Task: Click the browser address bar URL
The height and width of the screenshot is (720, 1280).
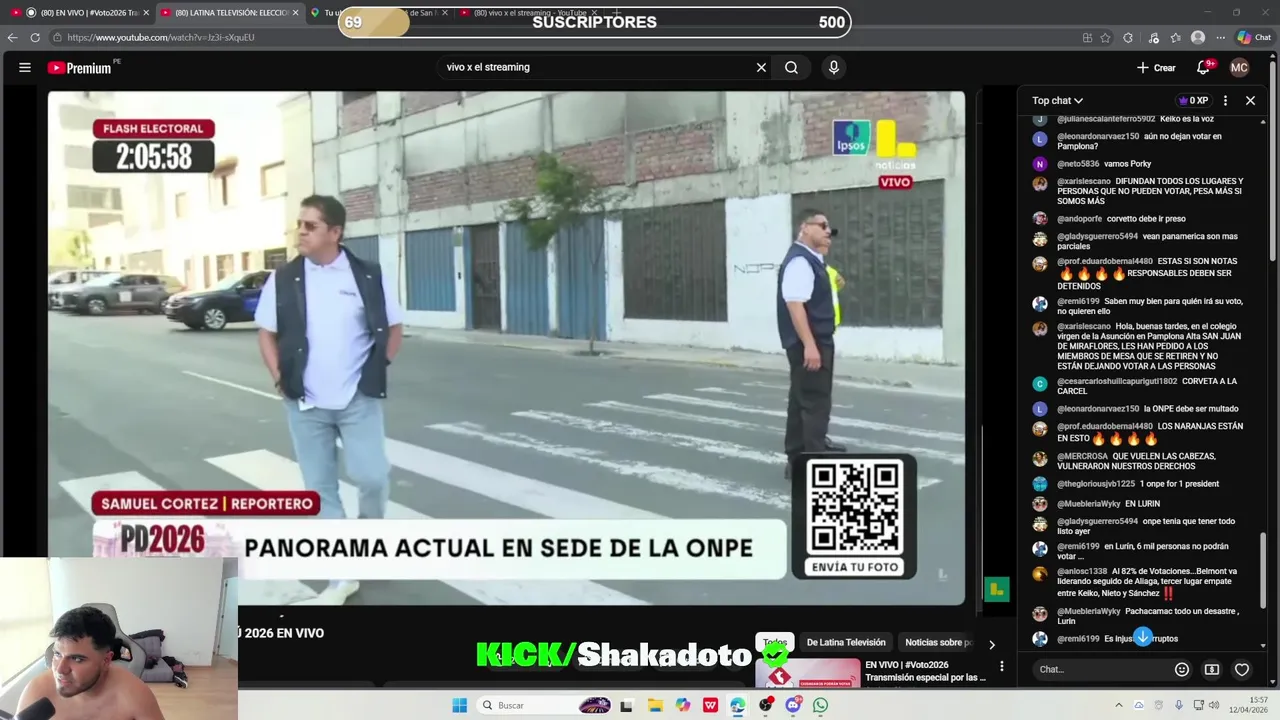Action: (160, 37)
